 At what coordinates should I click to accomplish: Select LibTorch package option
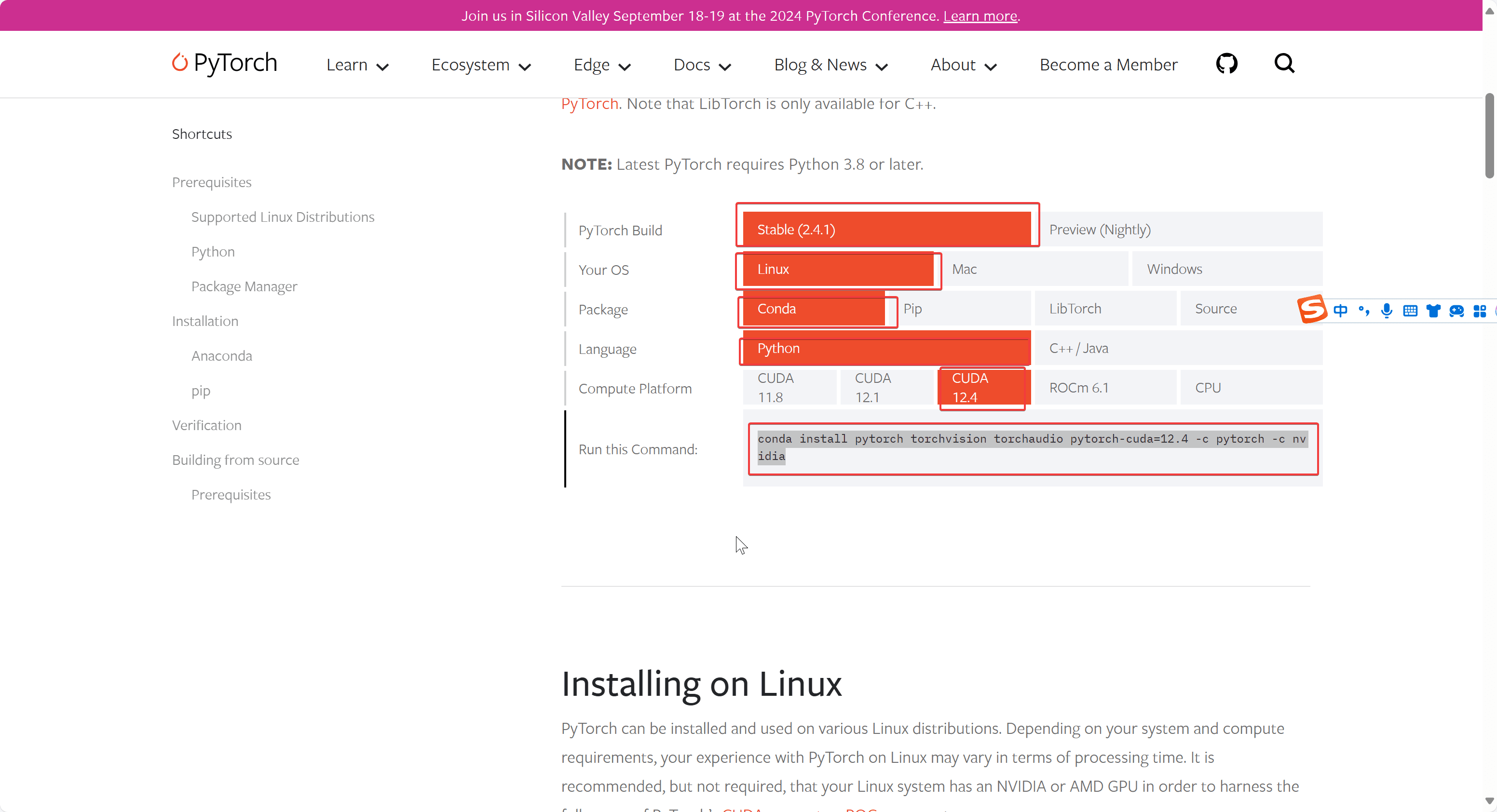point(1106,309)
